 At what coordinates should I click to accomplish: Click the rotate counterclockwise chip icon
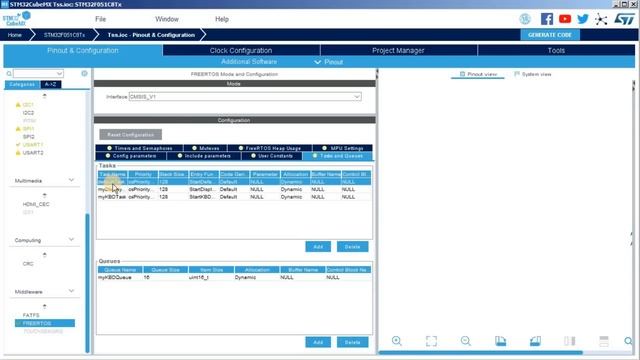pos(535,341)
